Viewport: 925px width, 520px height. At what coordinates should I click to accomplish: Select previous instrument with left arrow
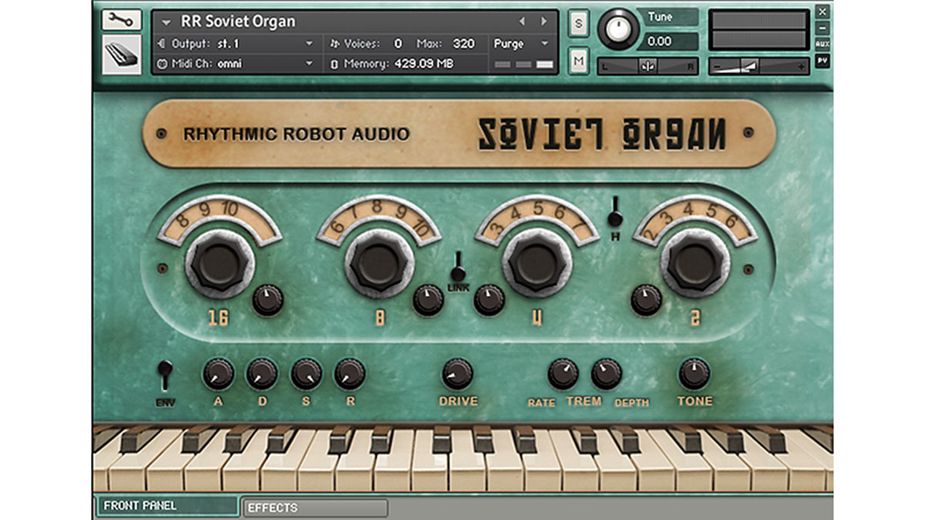(522, 22)
